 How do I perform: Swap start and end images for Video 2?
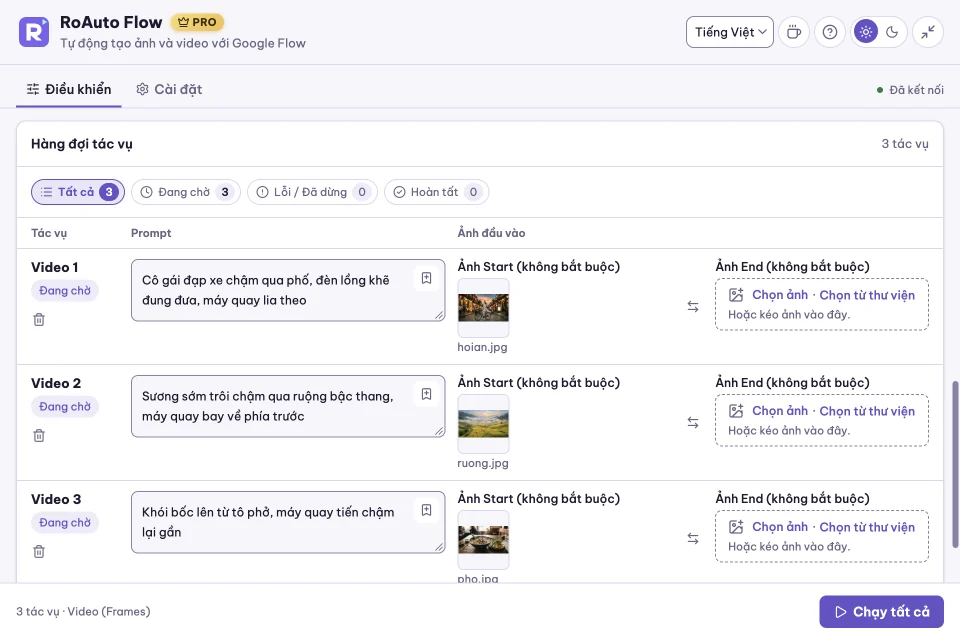pyautogui.click(x=693, y=423)
